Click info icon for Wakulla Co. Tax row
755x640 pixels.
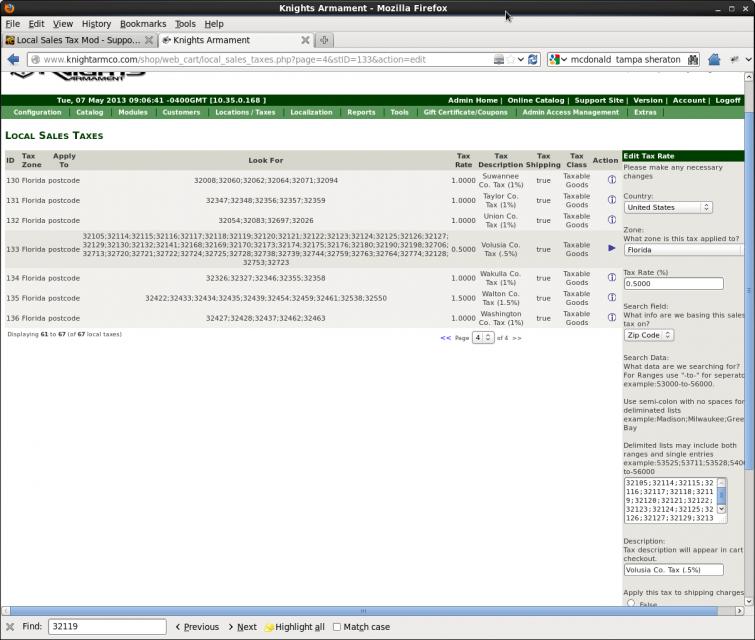(612, 277)
